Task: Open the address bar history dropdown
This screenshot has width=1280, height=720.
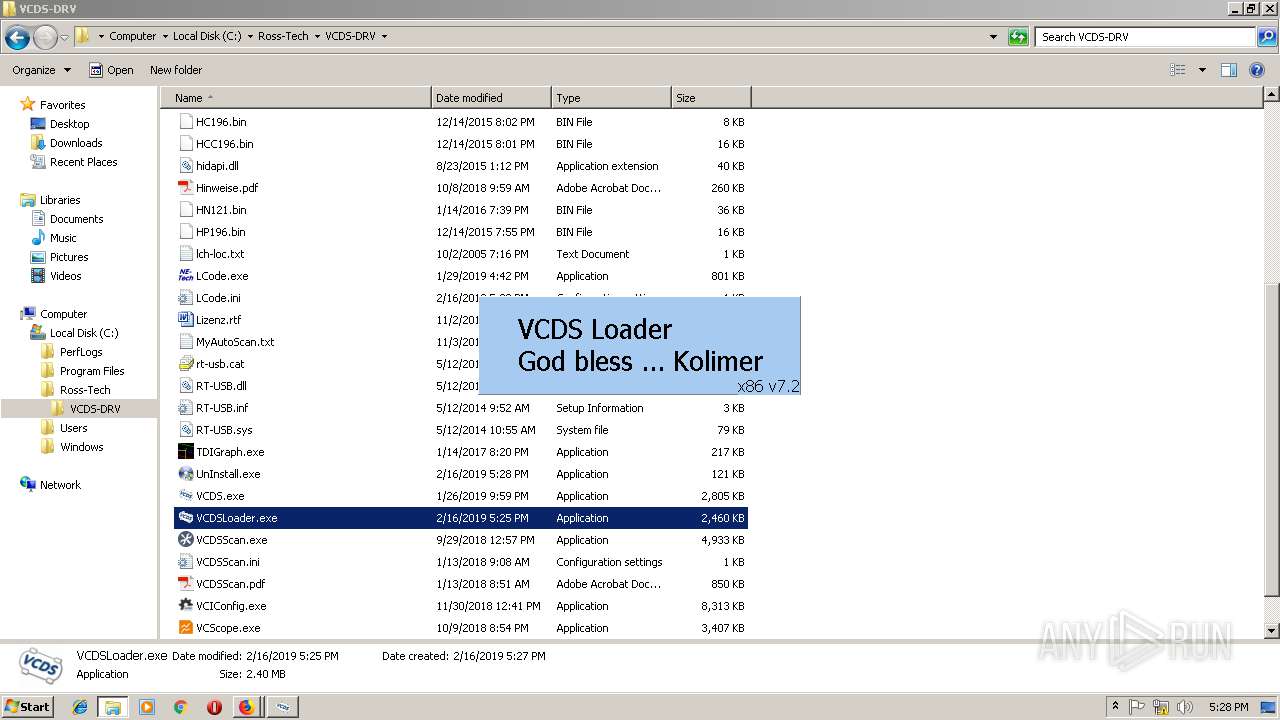Action: tap(993, 37)
